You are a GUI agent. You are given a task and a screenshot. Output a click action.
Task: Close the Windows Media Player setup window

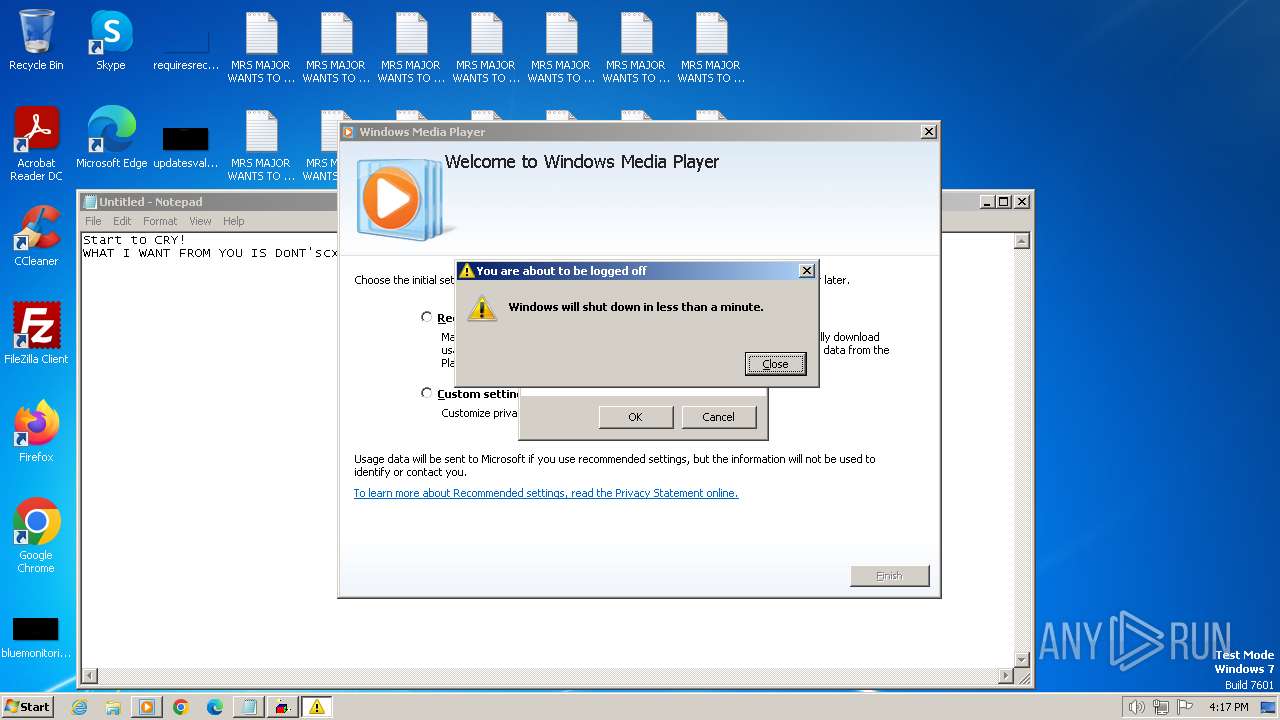pos(928,131)
